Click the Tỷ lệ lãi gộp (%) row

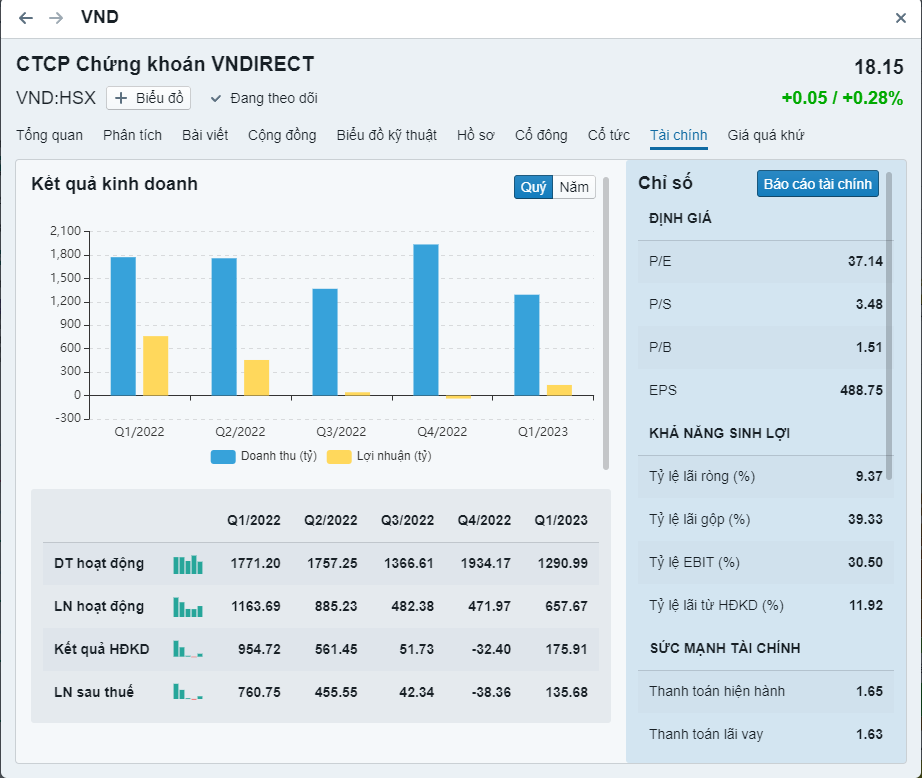pyautogui.click(x=766, y=519)
